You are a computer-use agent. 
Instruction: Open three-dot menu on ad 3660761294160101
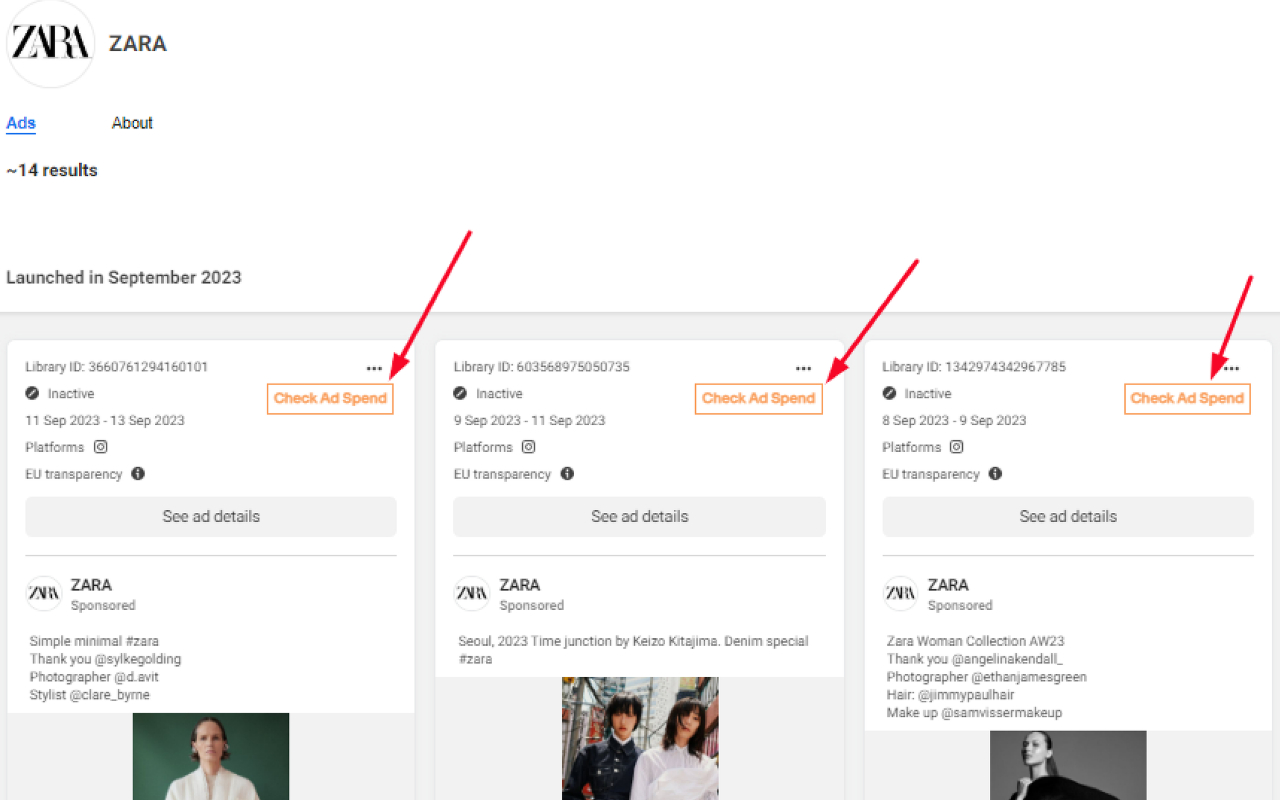pos(374,368)
